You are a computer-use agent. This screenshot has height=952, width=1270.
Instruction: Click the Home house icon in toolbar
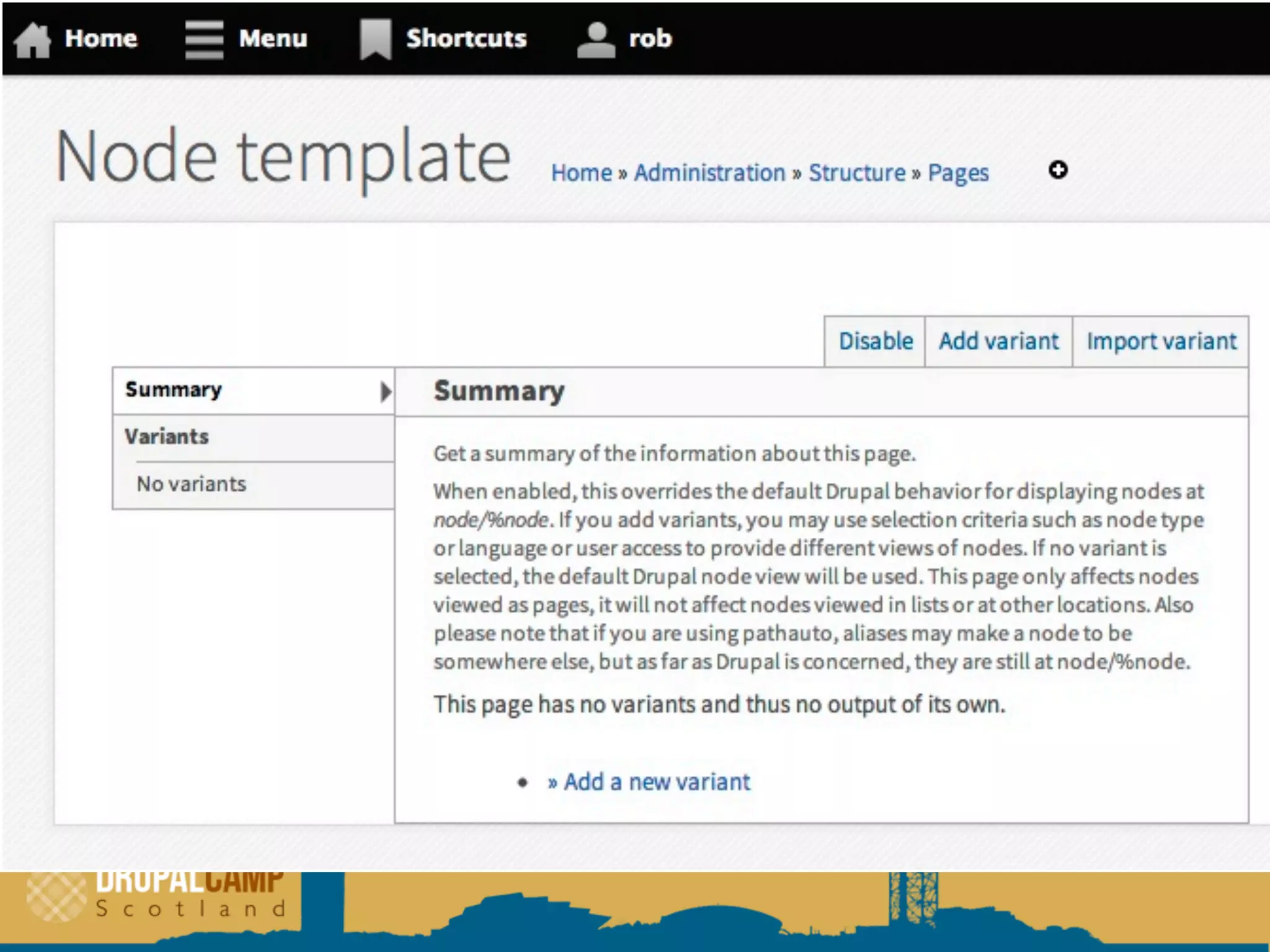32,40
